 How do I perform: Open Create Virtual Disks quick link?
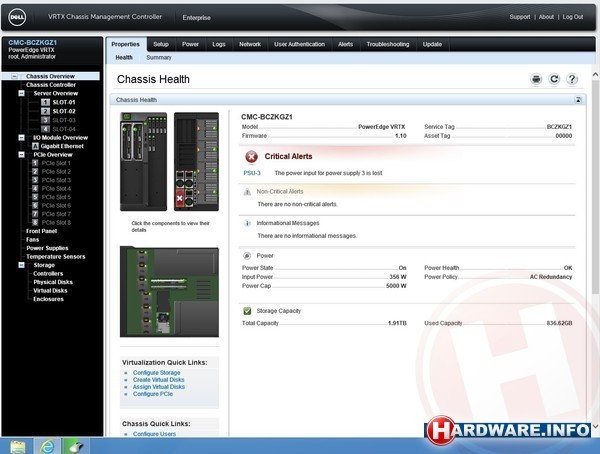(x=158, y=380)
